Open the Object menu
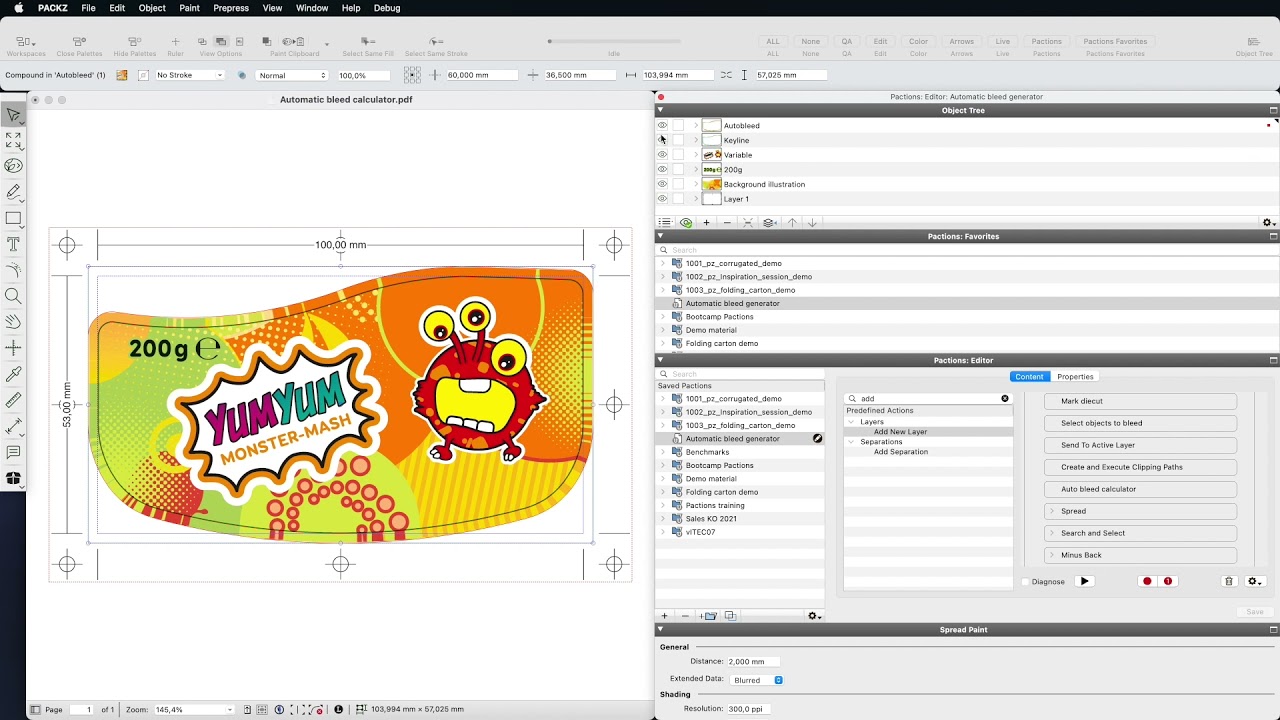This screenshot has height=720, width=1280. point(152,8)
